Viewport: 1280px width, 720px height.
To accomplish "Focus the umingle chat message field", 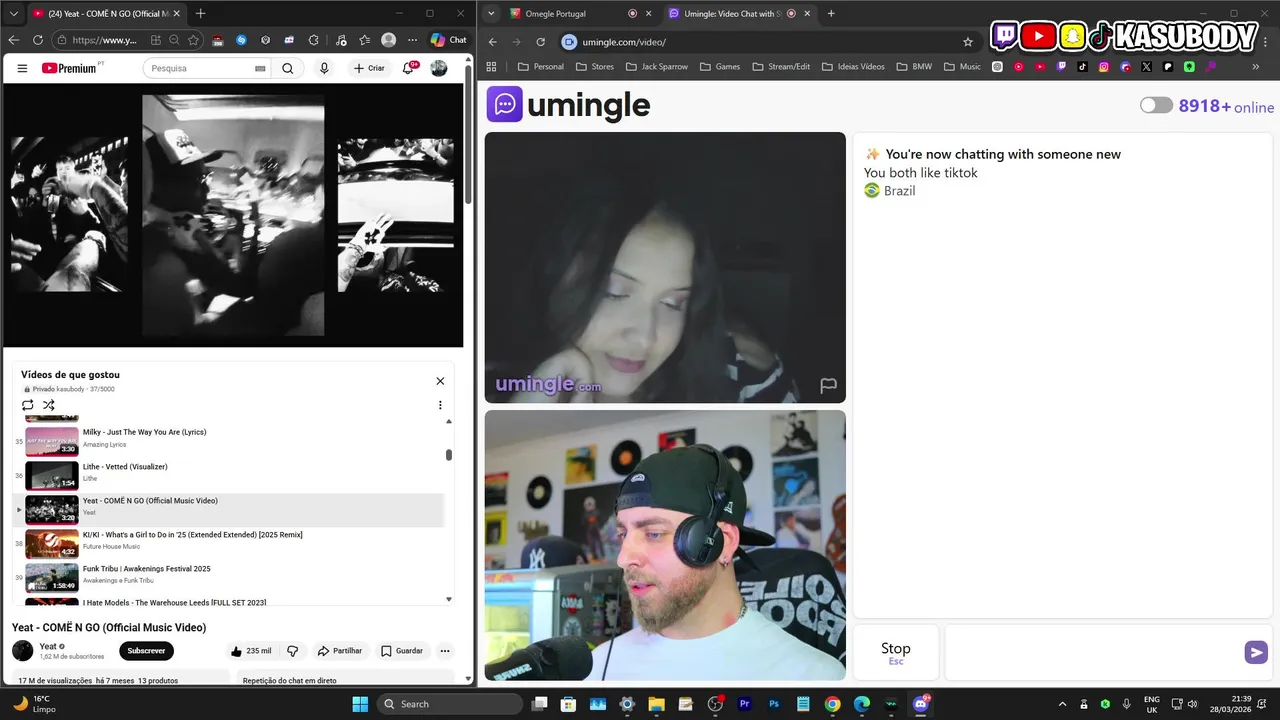I will (1093, 652).
